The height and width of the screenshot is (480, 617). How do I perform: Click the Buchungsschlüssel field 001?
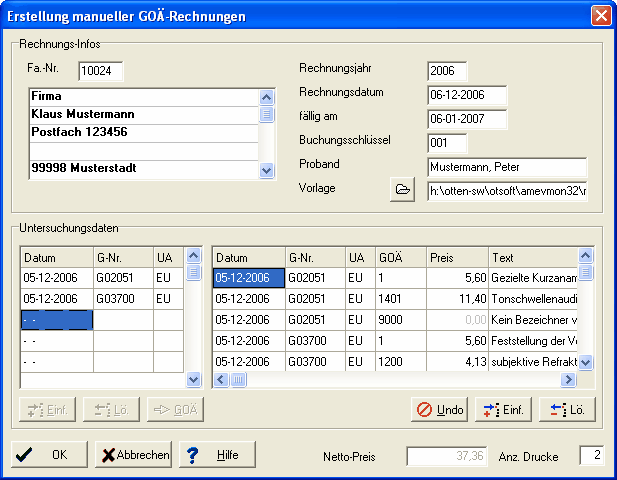447,143
